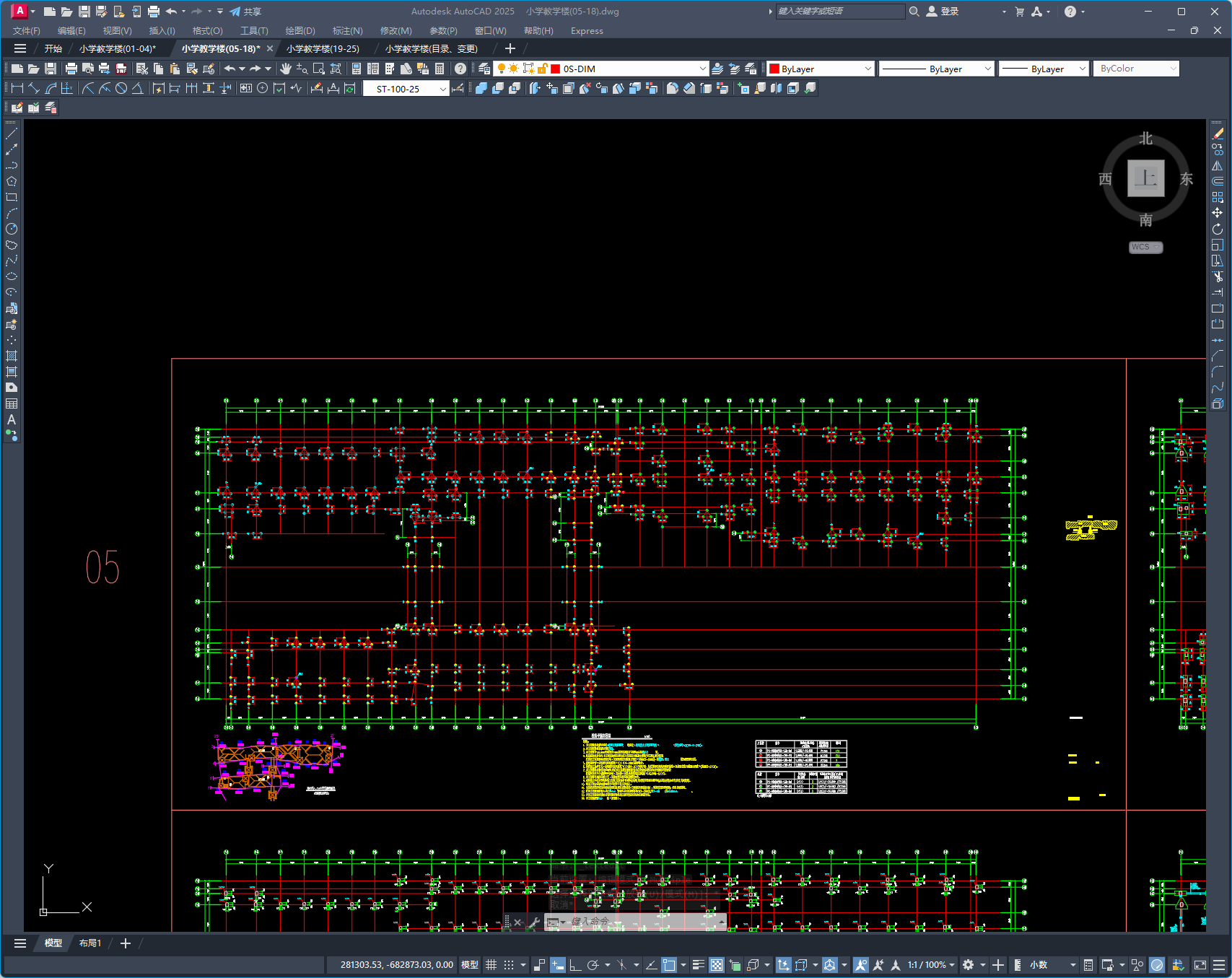Toggle dynamic input in status bar
The height and width of the screenshot is (978, 1232).
[558, 964]
